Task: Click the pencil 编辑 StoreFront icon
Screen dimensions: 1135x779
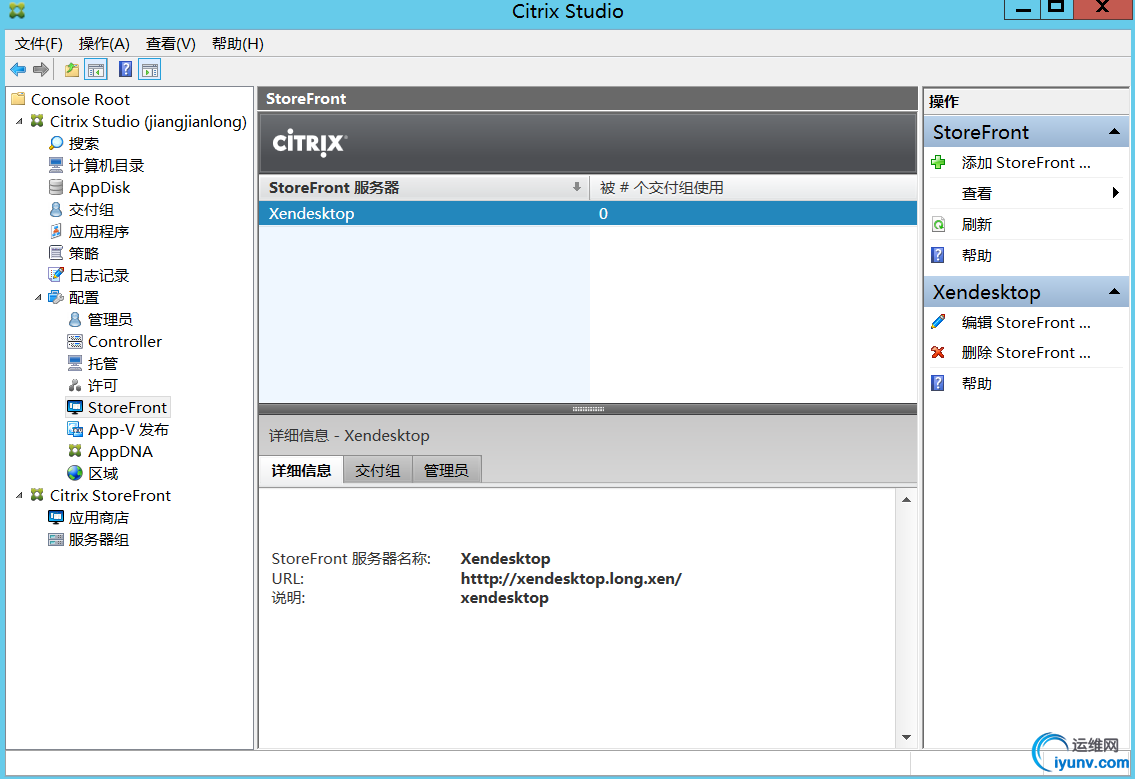Action: tap(938, 322)
